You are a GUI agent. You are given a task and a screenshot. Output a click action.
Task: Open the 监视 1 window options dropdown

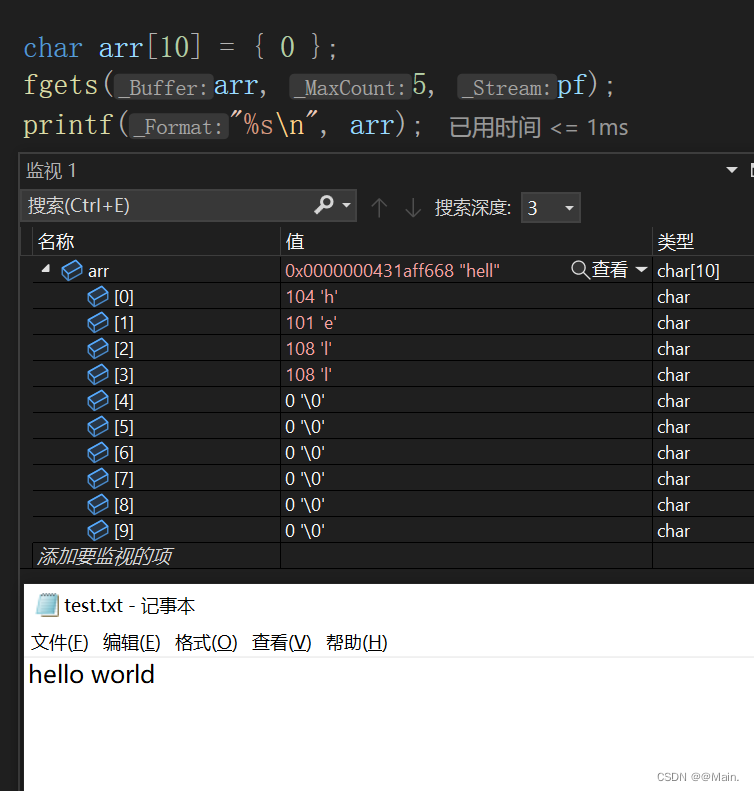pyautogui.click(x=732, y=170)
